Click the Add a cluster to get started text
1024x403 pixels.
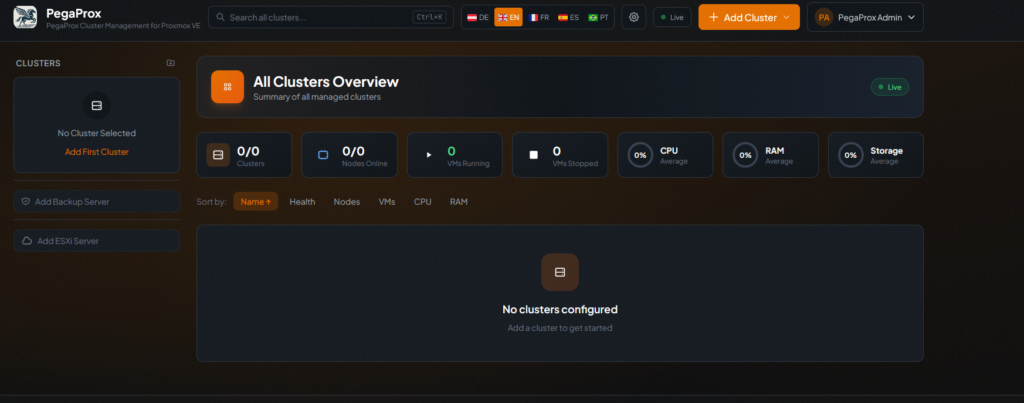tap(560, 328)
